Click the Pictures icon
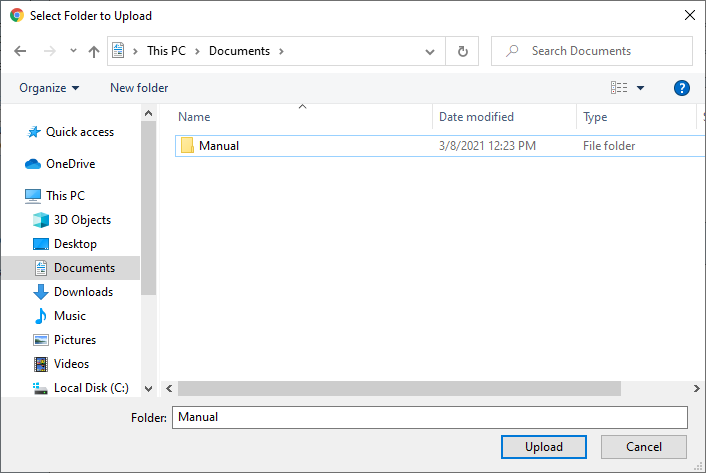This screenshot has width=706, height=473. tap(41, 340)
